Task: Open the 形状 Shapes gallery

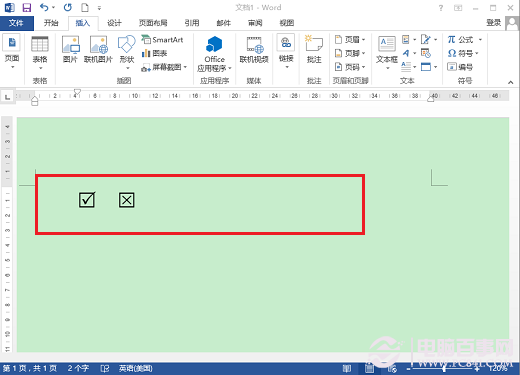Action: coord(127,52)
